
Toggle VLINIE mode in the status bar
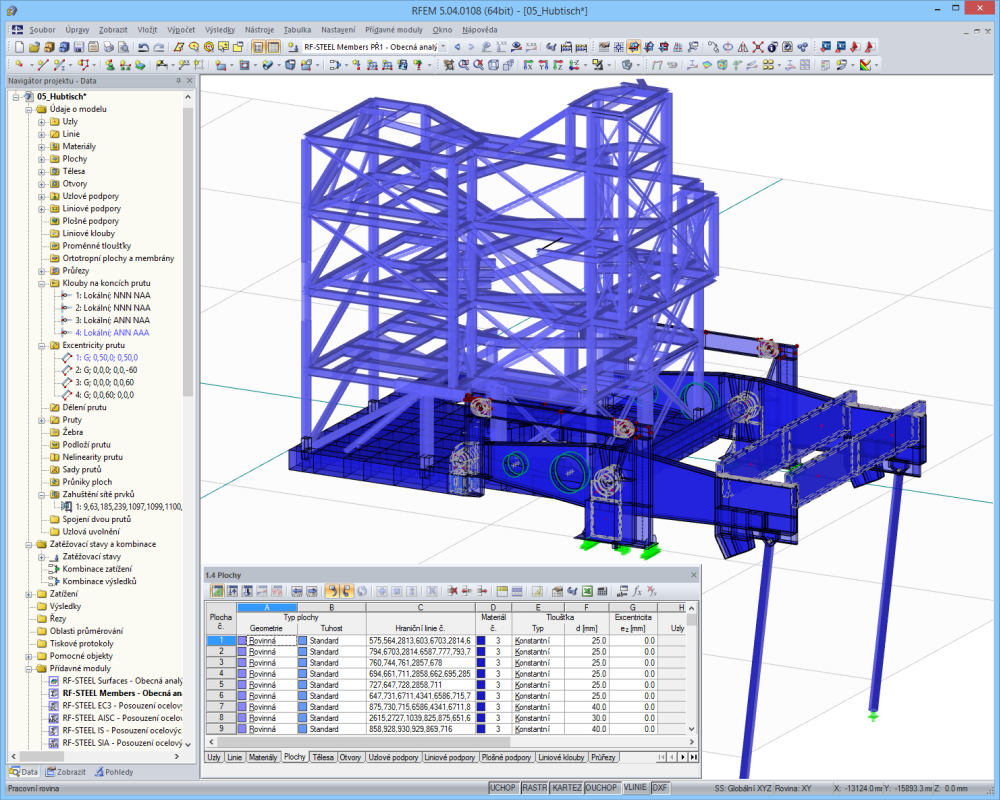pyautogui.click(x=635, y=787)
